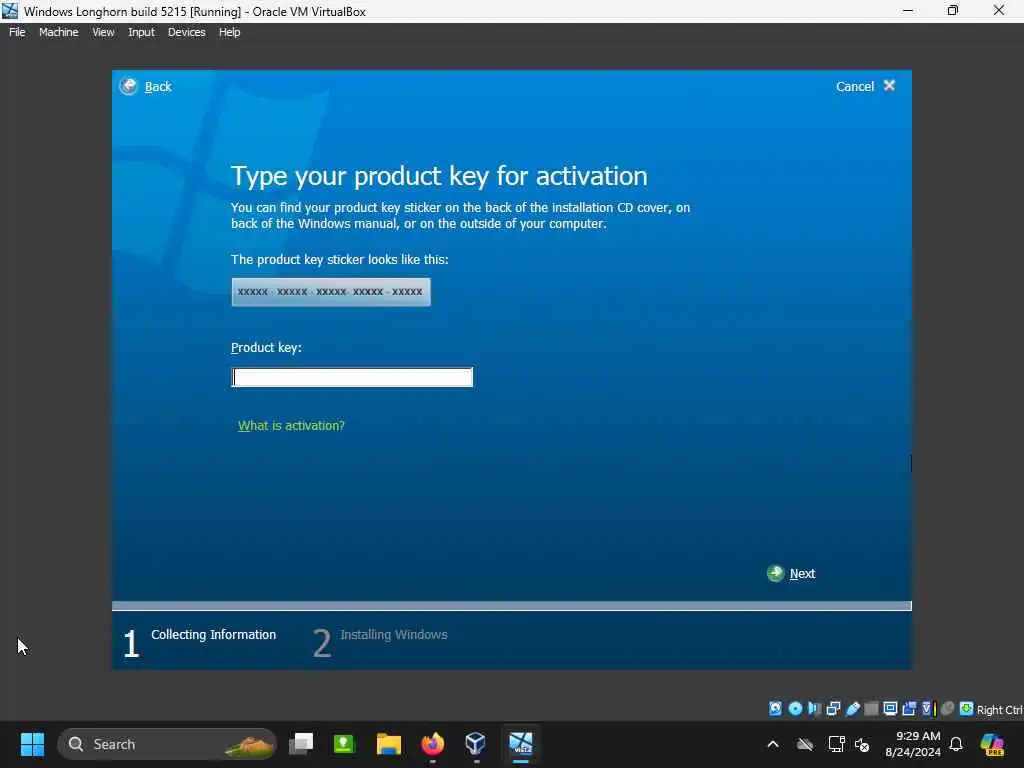The image size is (1024, 768).
Task: Click the mouse integration indicator icon
Action: pyautogui.click(x=947, y=709)
